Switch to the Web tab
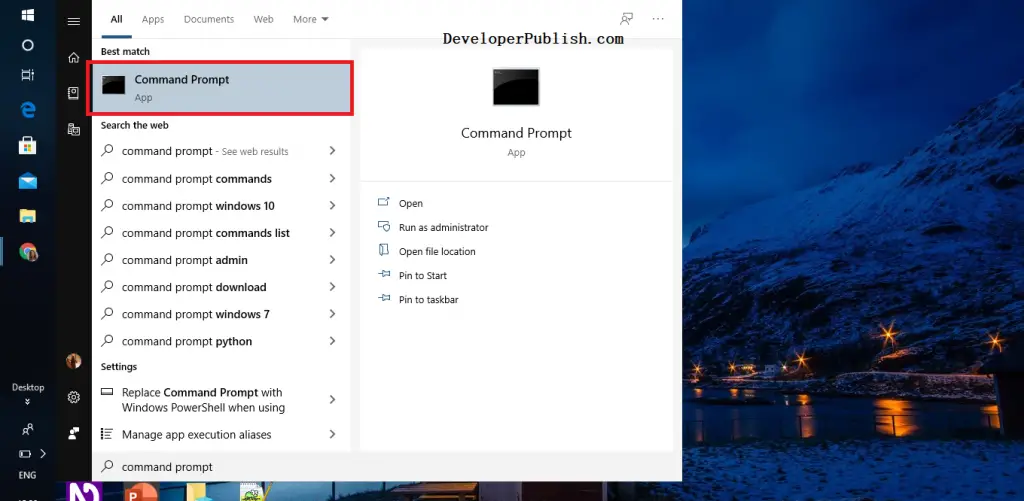 point(264,19)
